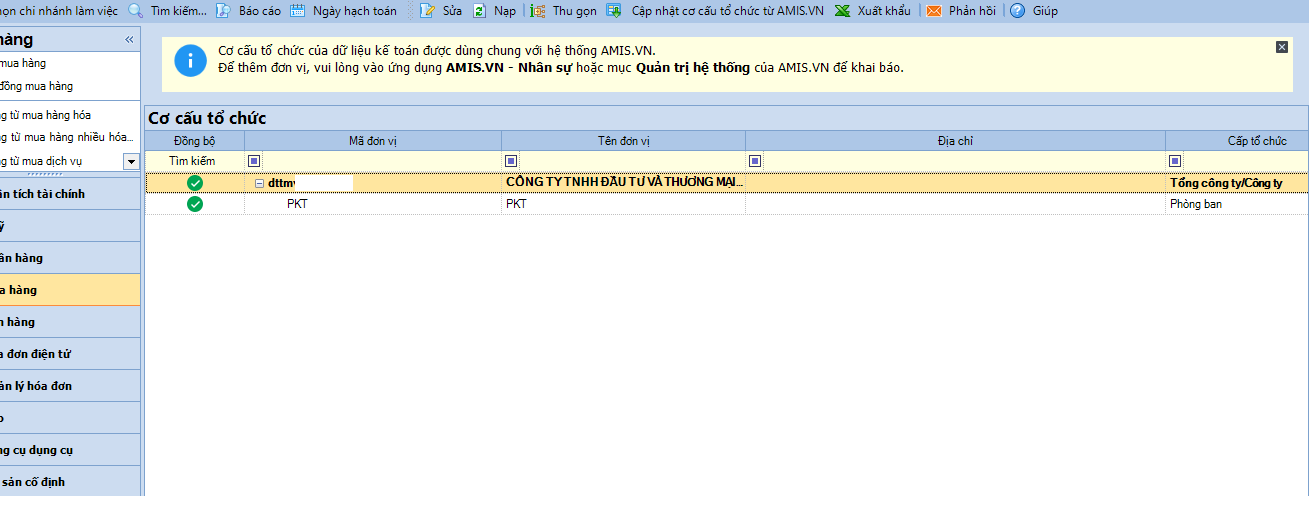
Task: Click the Tên đơn vị filter input field
Action: point(631,161)
